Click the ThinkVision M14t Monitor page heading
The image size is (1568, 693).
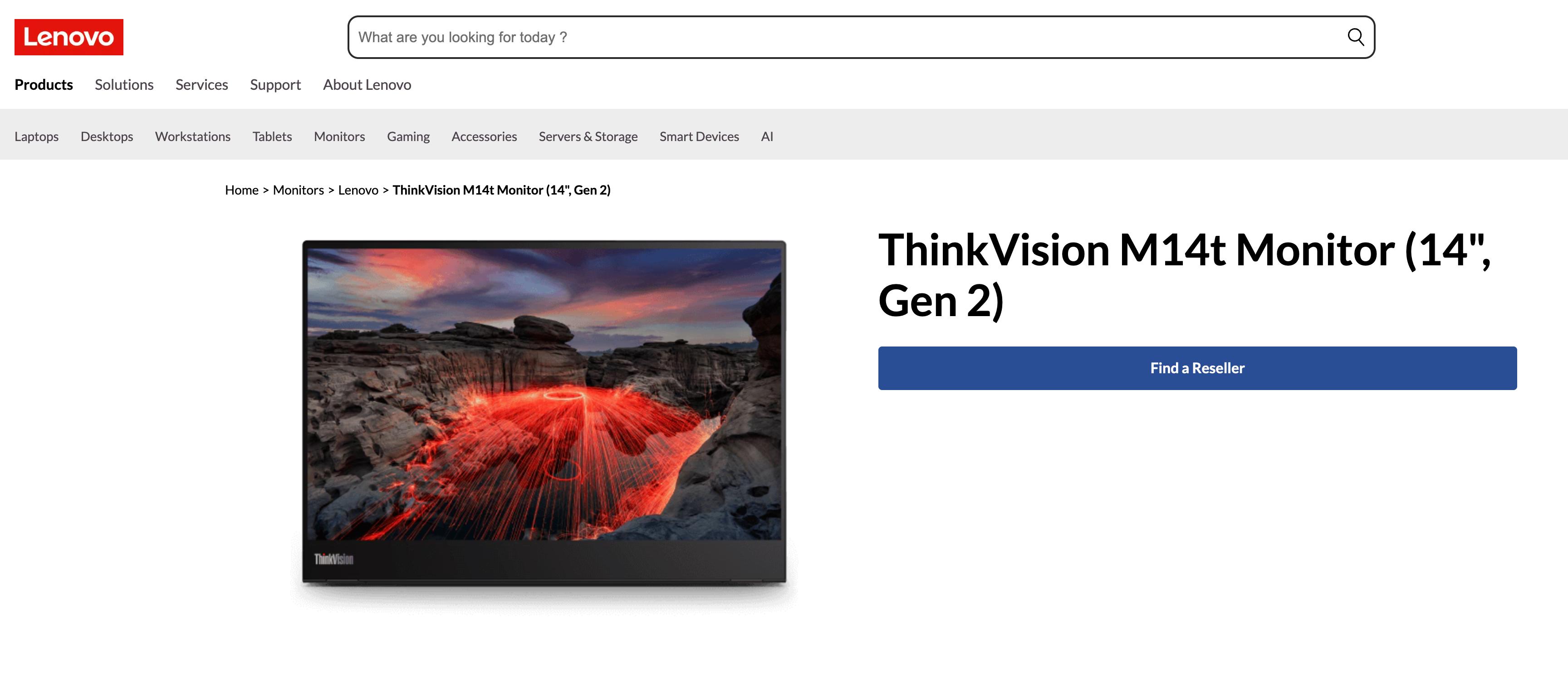(1184, 275)
